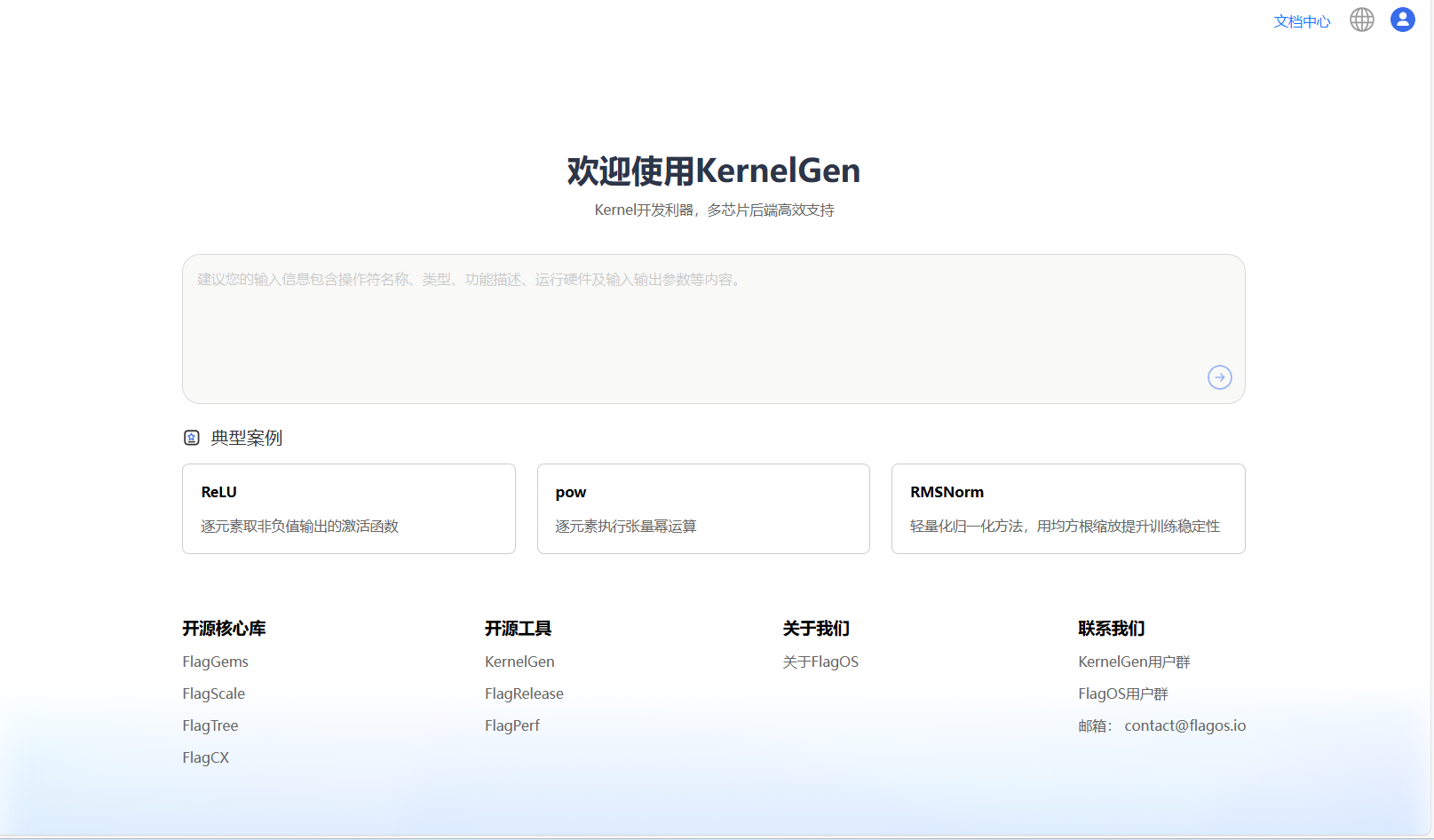1434x840 pixels.
Task: Open the FlagPerf link
Action: click(x=512, y=725)
